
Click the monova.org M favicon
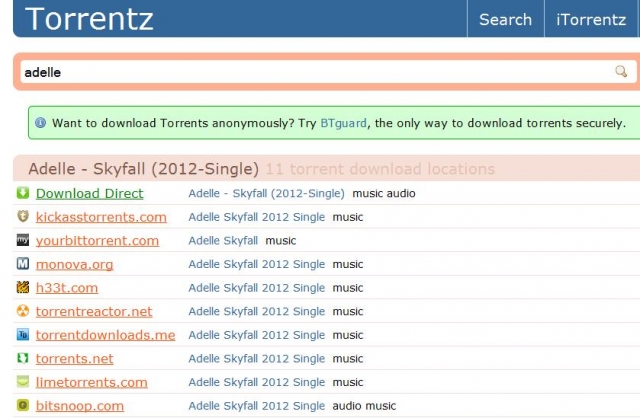[x=23, y=263]
